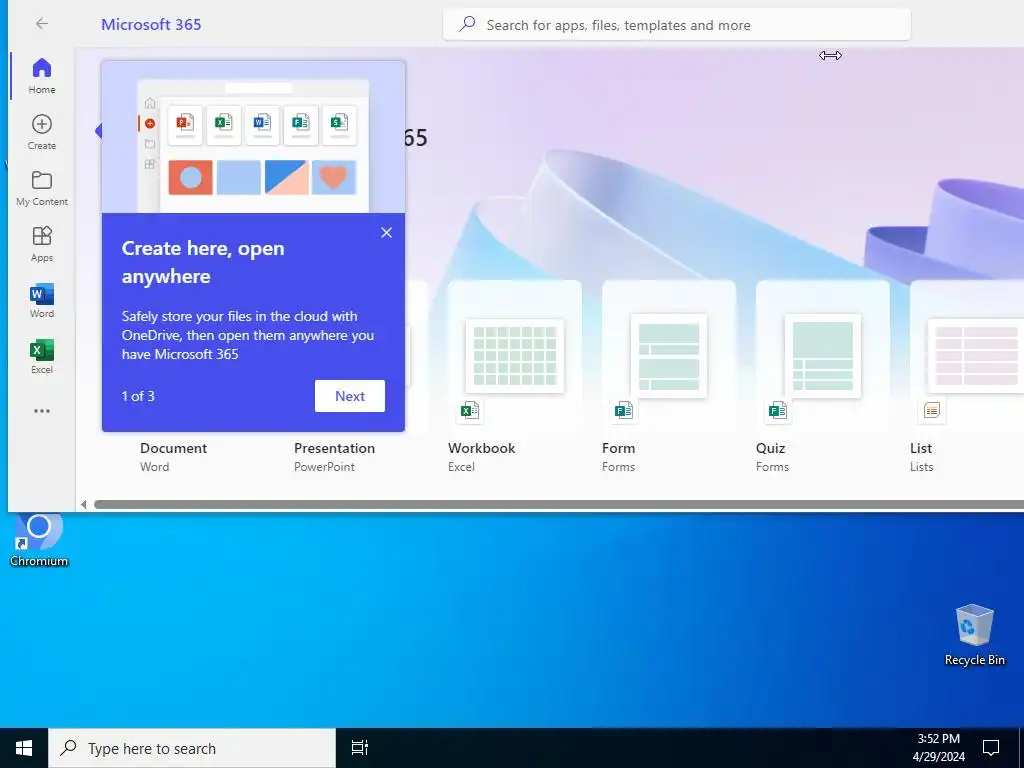Launch Word from the sidebar

pyautogui.click(x=42, y=300)
